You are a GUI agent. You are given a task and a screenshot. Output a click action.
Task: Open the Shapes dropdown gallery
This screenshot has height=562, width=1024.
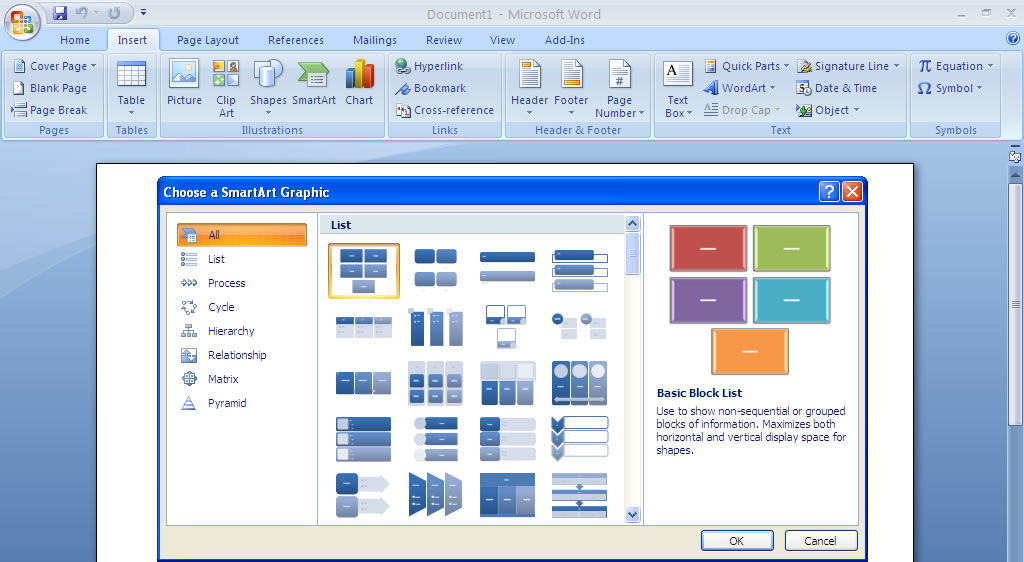click(x=268, y=84)
